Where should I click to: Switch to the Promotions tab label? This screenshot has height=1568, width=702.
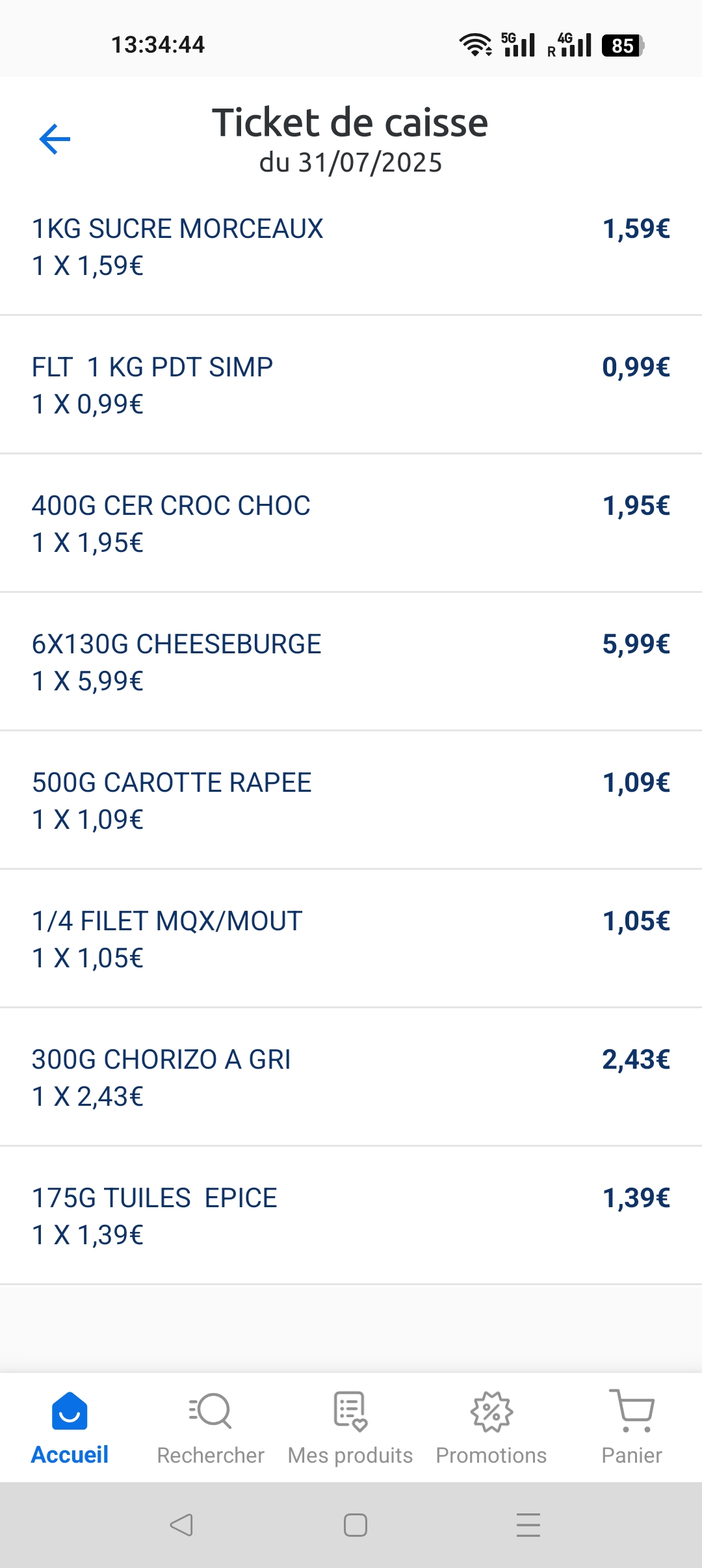(x=491, y=1456)
